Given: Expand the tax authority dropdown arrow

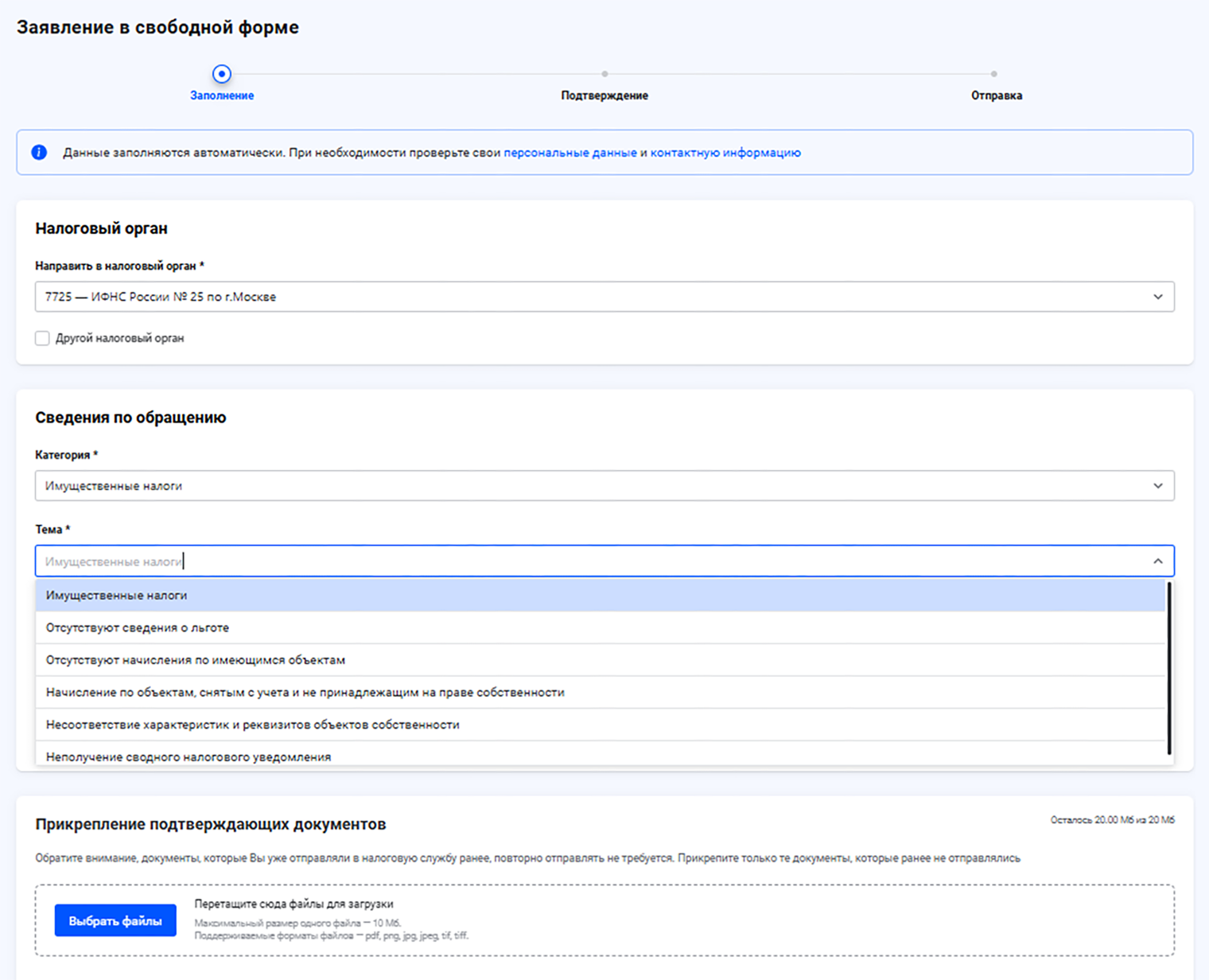Looking at the screenshot, I should (x=1157, y=297).
